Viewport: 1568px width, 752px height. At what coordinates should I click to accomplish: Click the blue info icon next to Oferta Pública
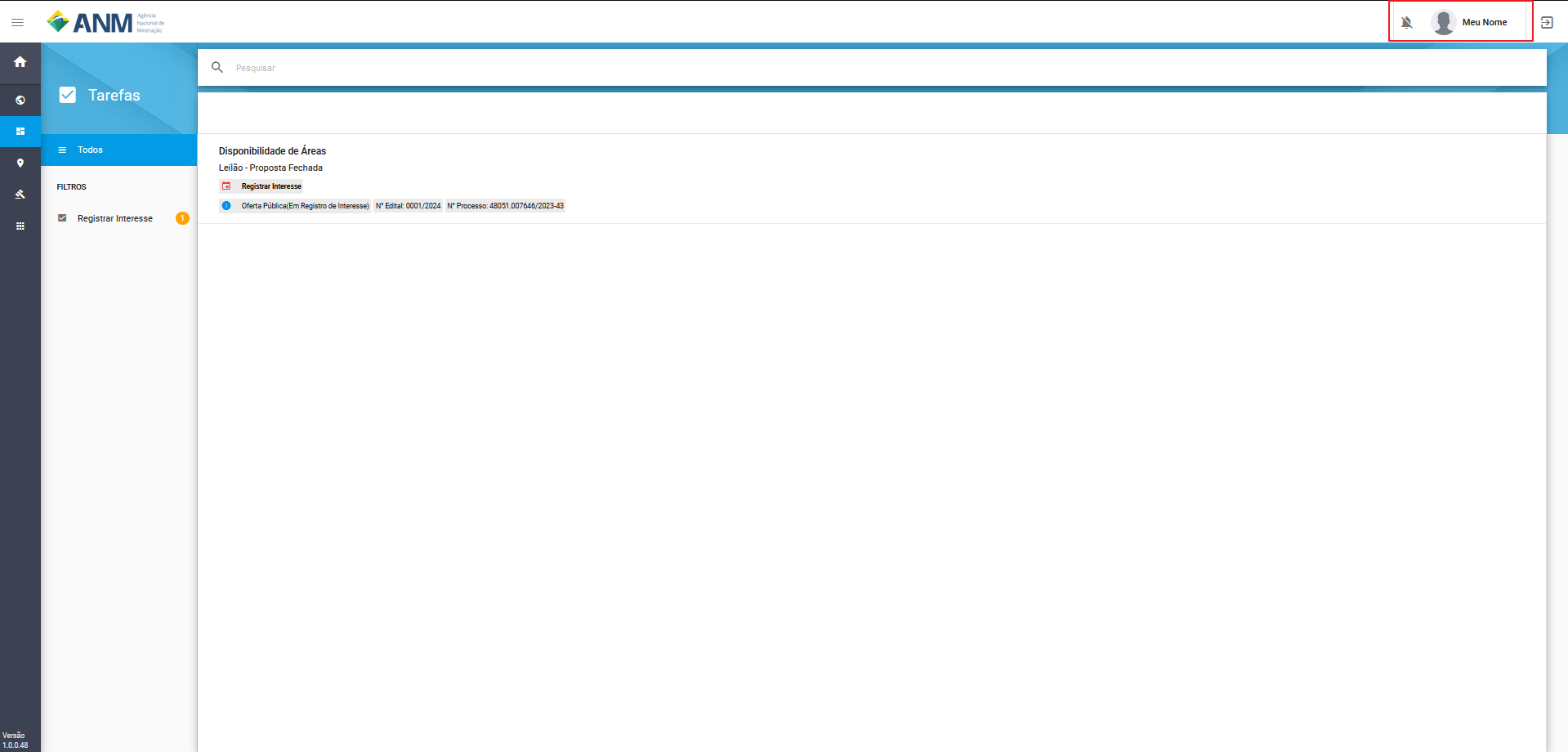[226, 206]
